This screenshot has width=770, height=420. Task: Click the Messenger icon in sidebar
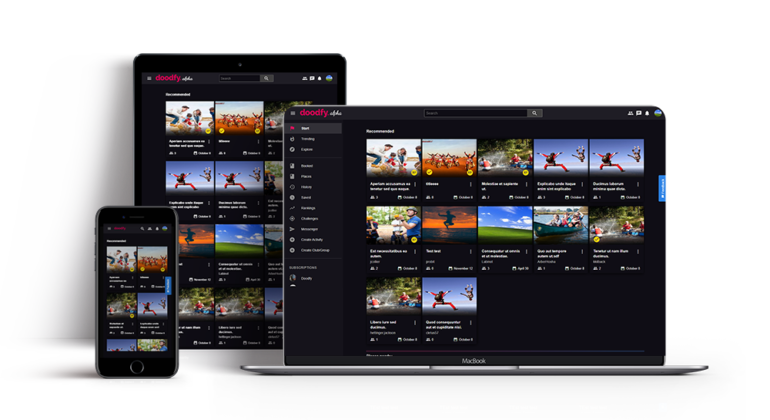click(x=291, y=229)
